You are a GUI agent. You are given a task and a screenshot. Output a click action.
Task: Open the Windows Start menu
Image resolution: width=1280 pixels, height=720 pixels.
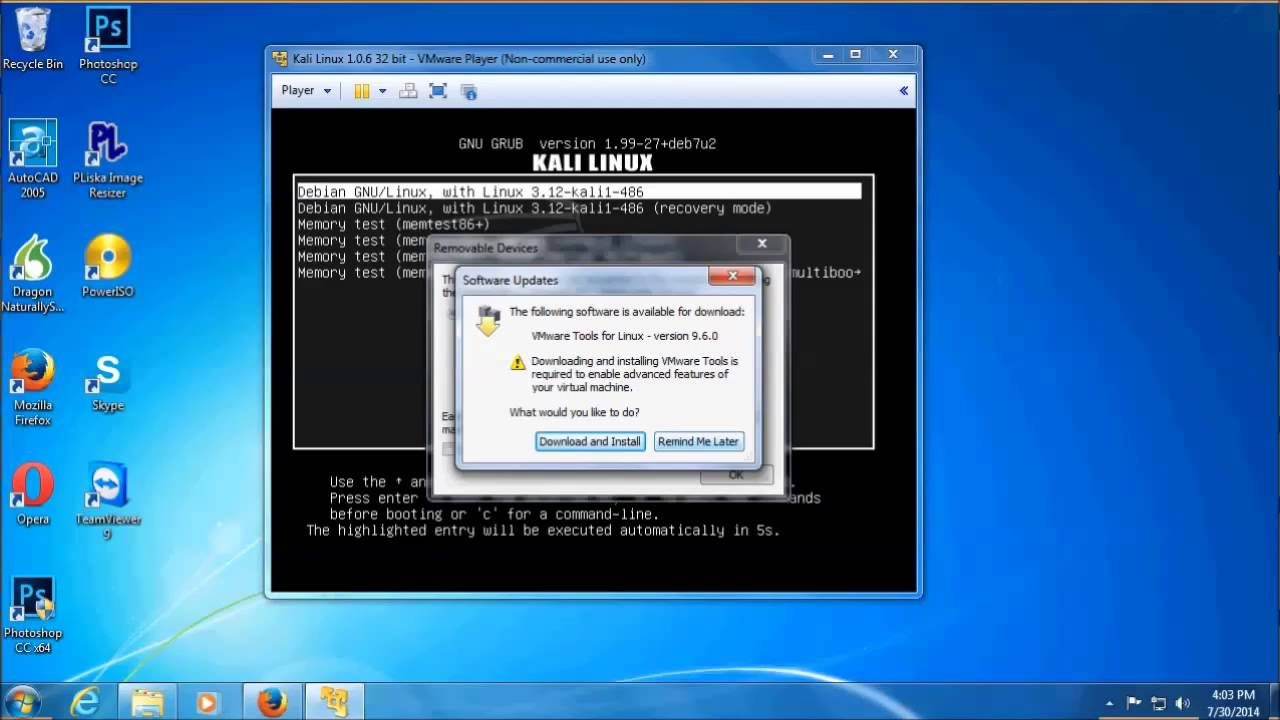coord(23,702)
